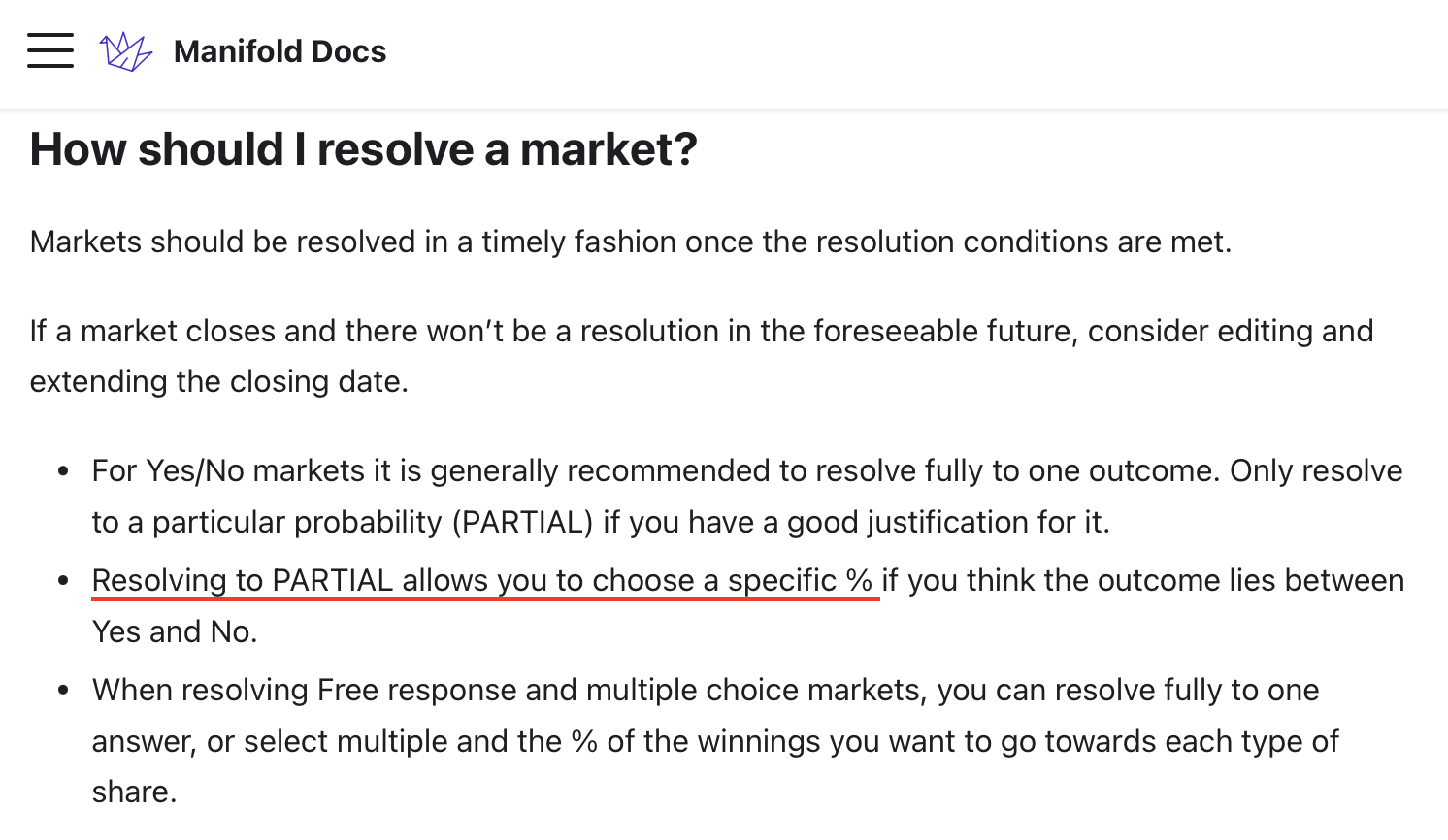Click "if you think the outcome lies between"
The image size is (1448, 840).
[x=1143, y=580]
